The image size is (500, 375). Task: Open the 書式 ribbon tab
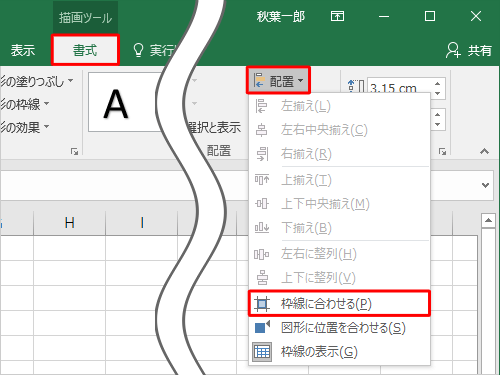coord(85,50)
